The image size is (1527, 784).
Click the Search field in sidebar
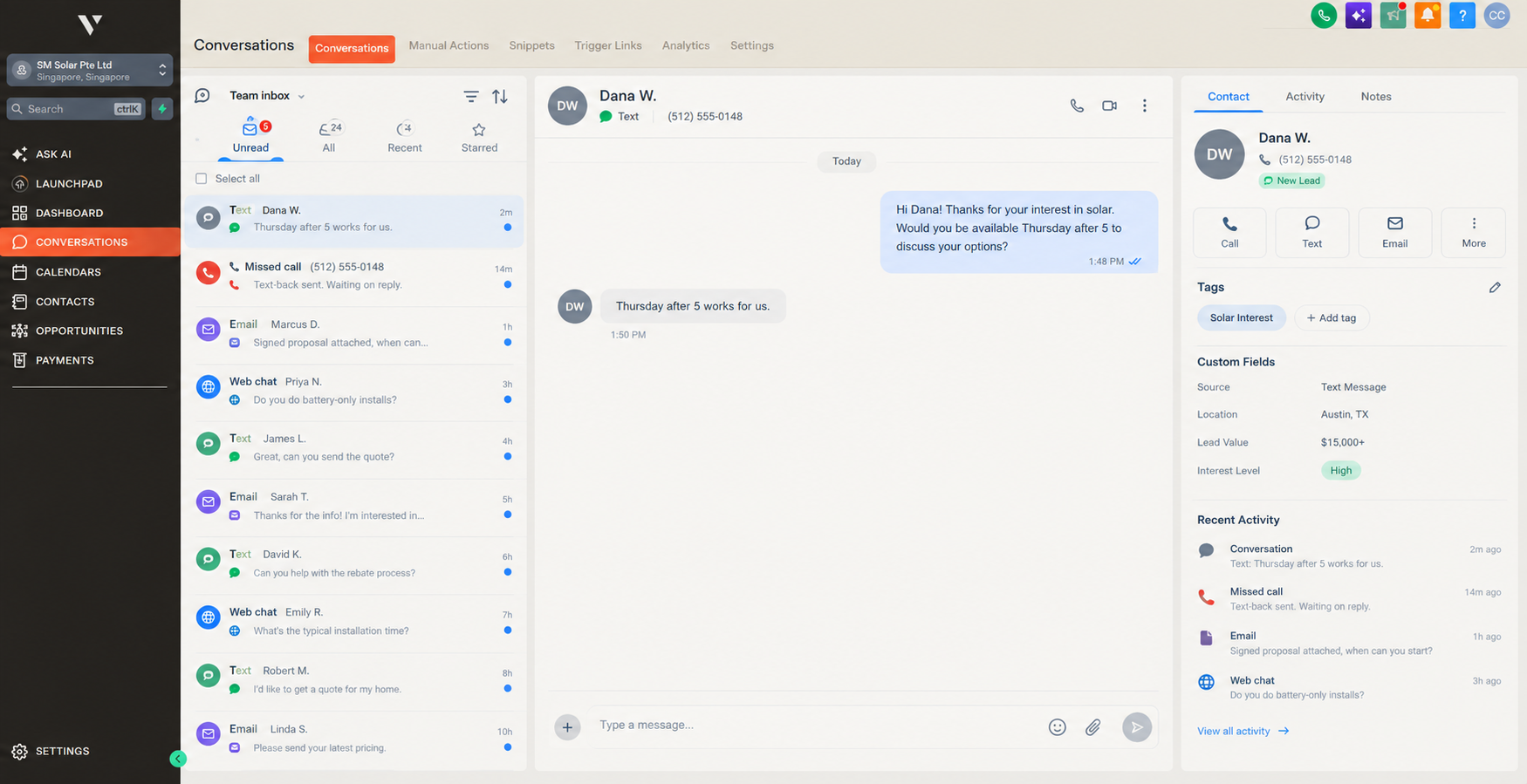[x=77, y=109]
